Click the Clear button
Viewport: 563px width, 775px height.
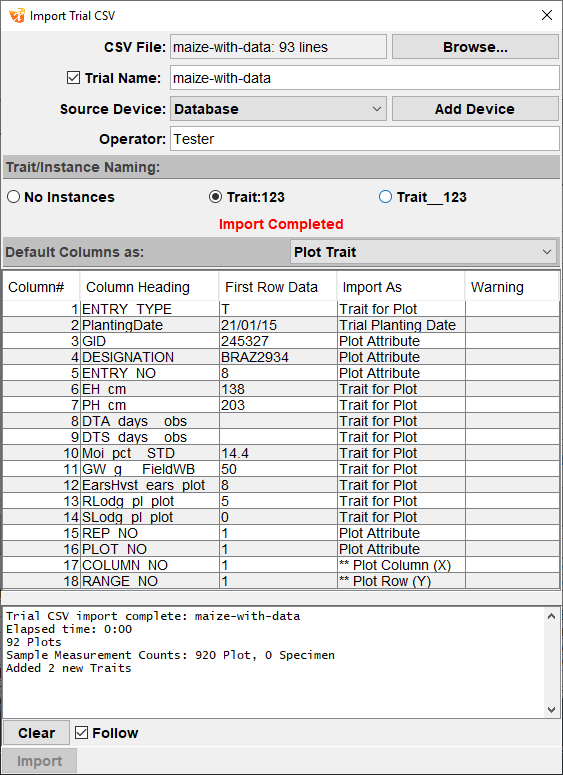pos(37,732)
